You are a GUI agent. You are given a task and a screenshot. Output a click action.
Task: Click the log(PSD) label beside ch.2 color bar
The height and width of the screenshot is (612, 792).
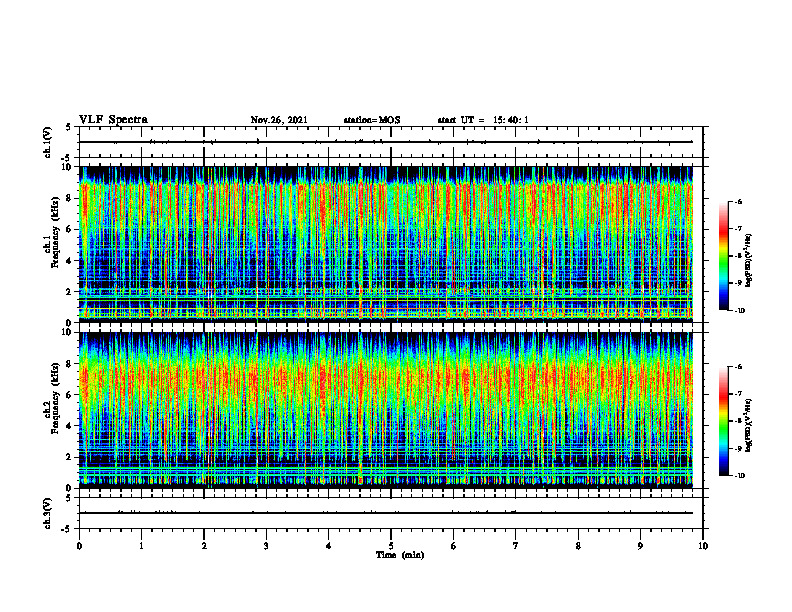(749, 425)
